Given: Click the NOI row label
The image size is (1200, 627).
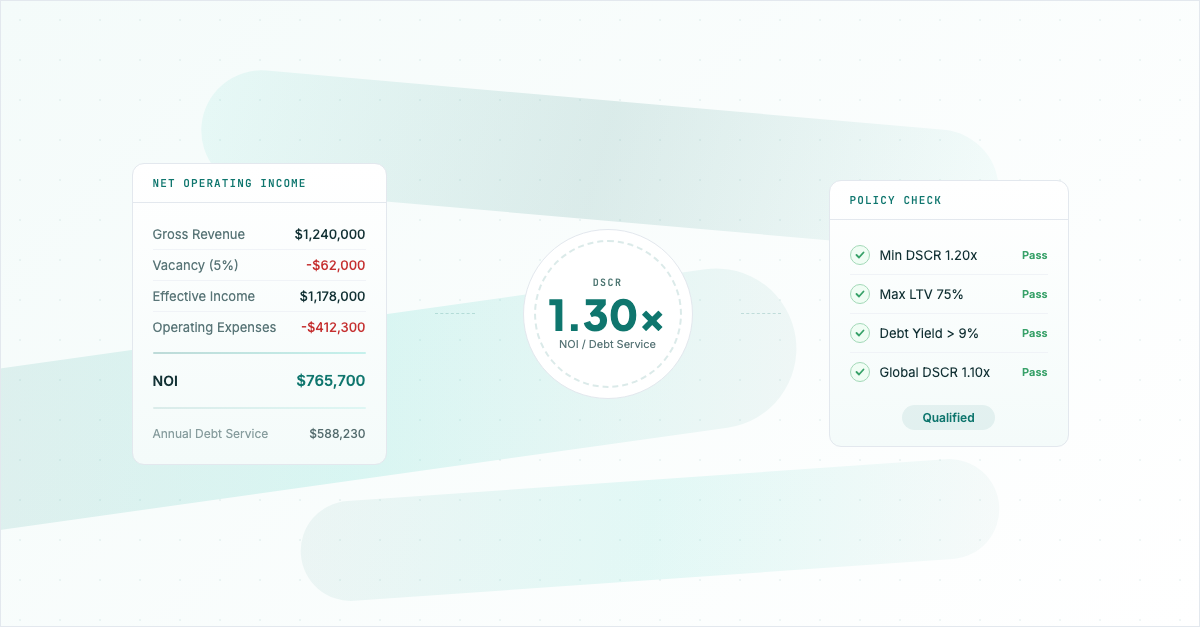Looking at the screenshot, I should point(165,382).
